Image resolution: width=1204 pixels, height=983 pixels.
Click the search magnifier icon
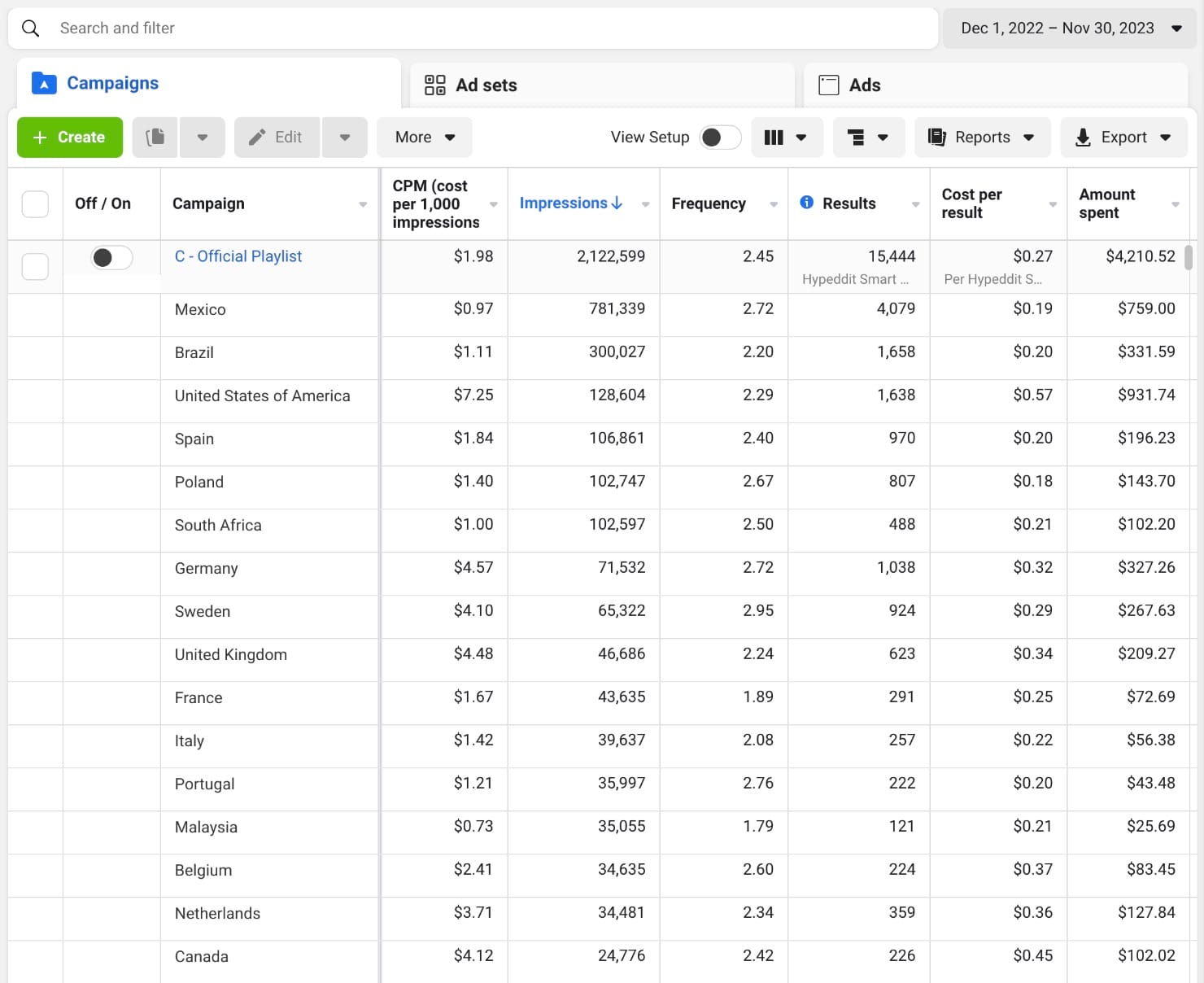point(30,28)
